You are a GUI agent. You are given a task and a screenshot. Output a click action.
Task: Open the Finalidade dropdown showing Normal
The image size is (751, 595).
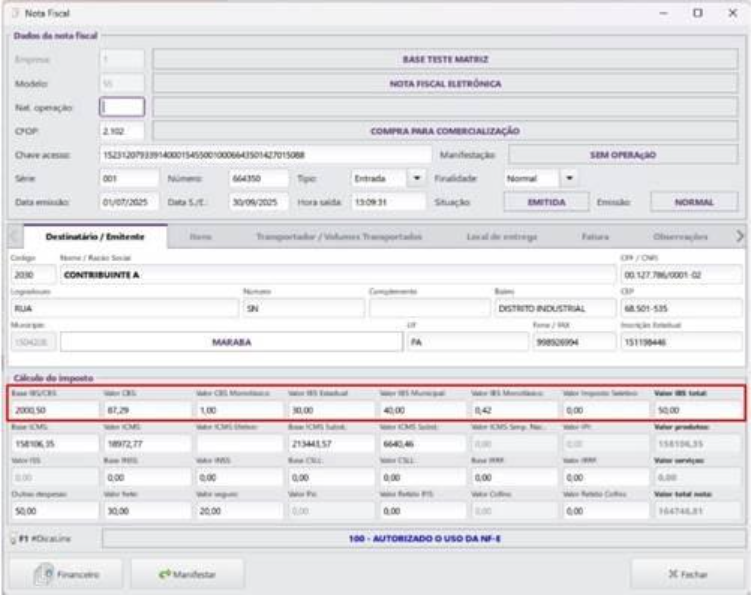(569, 178)
